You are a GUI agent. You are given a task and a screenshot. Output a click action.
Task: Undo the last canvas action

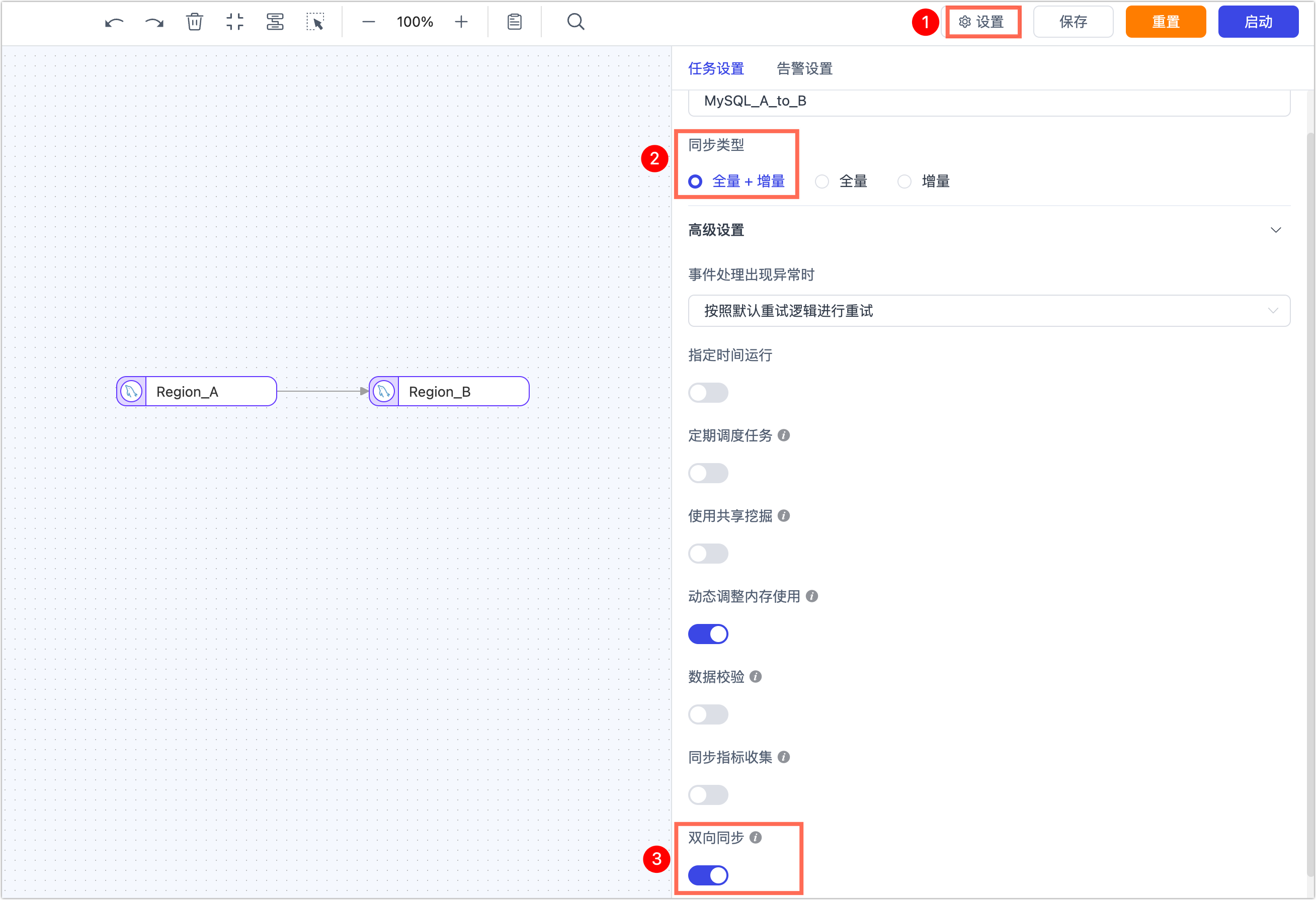point(114,22)
